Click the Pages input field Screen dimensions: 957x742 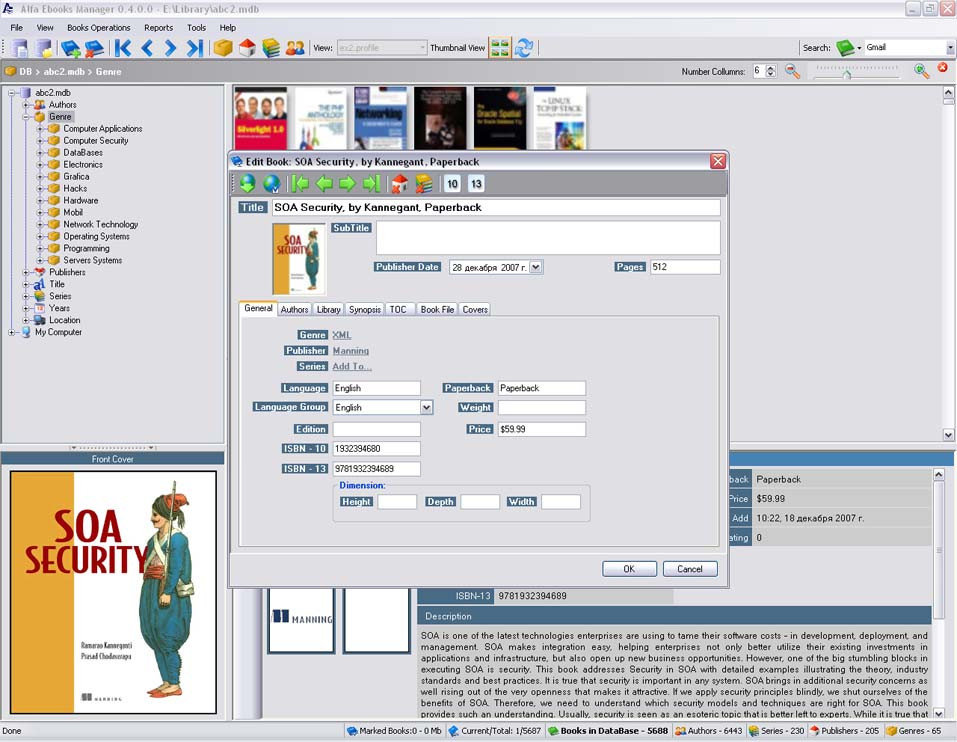685,267
